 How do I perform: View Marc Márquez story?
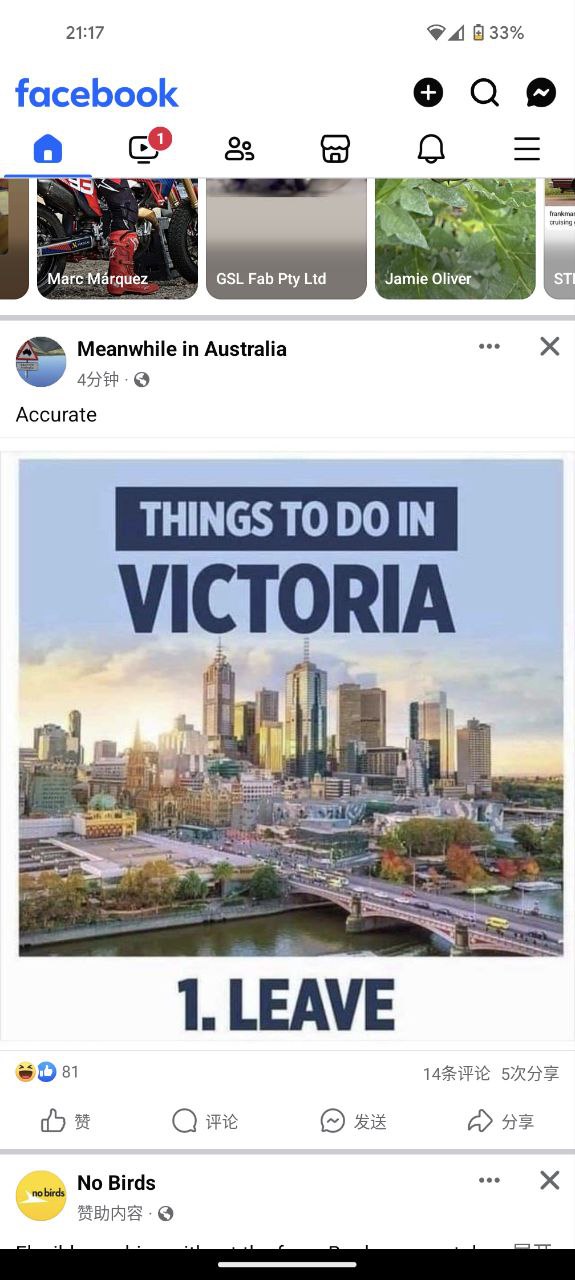(117, 239)
